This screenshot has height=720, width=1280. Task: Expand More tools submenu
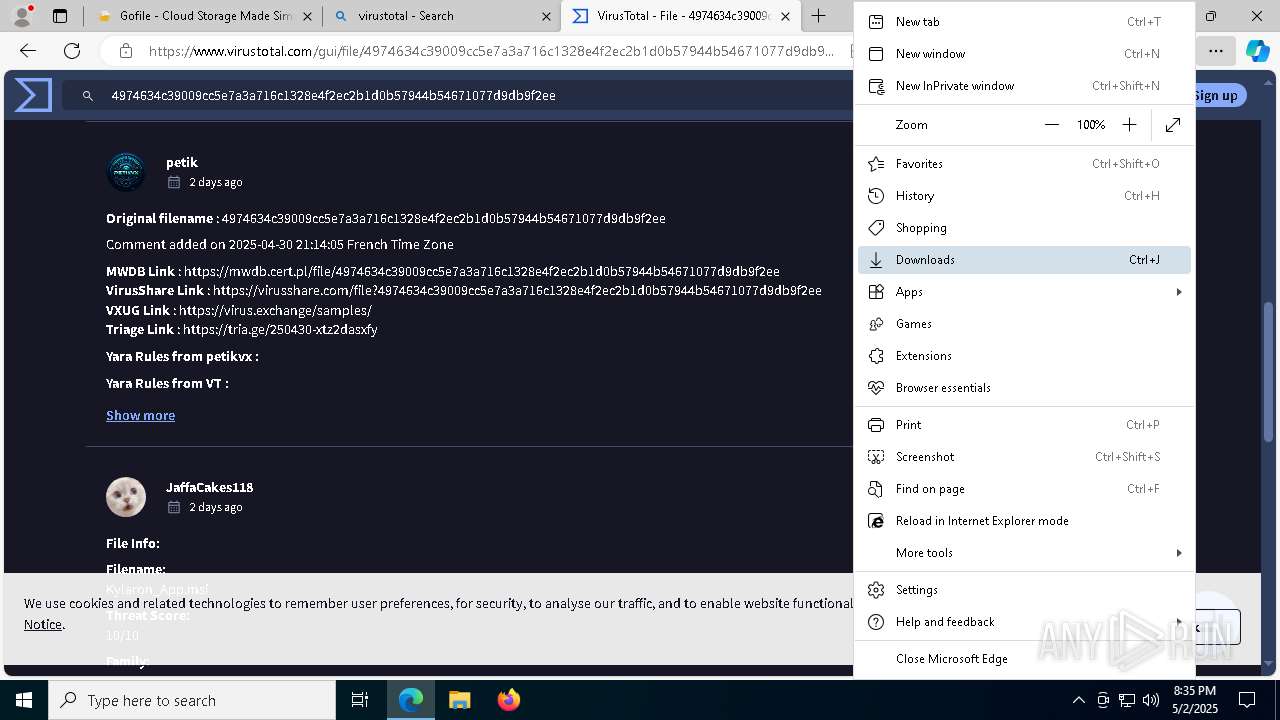(1024, 553)
